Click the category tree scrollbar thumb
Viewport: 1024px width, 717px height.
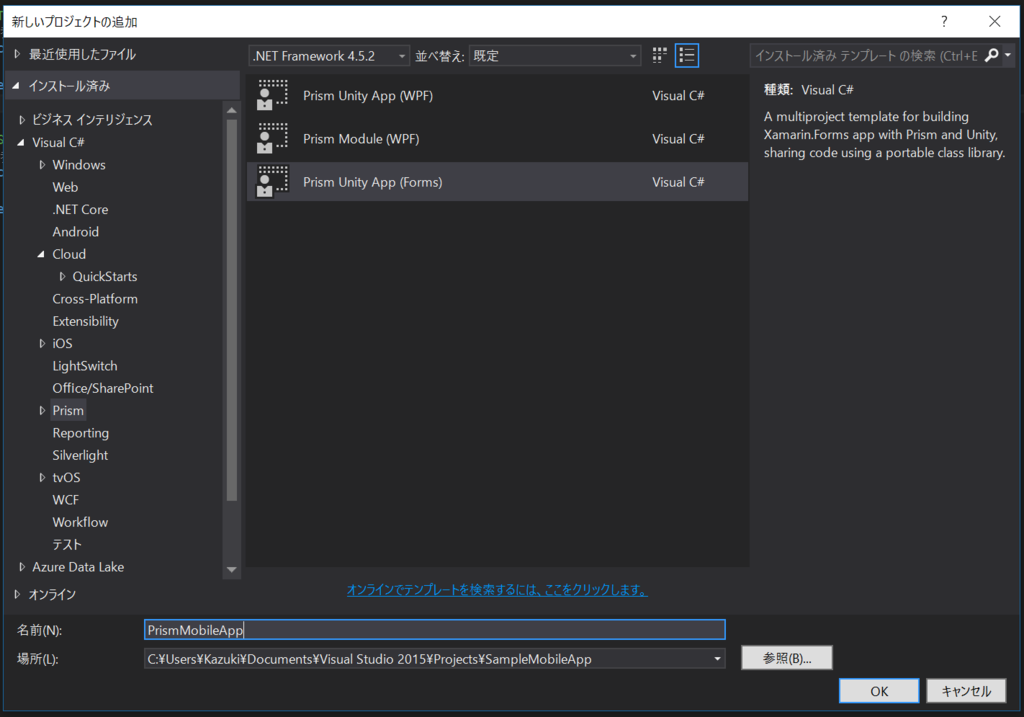click(231, 310)
